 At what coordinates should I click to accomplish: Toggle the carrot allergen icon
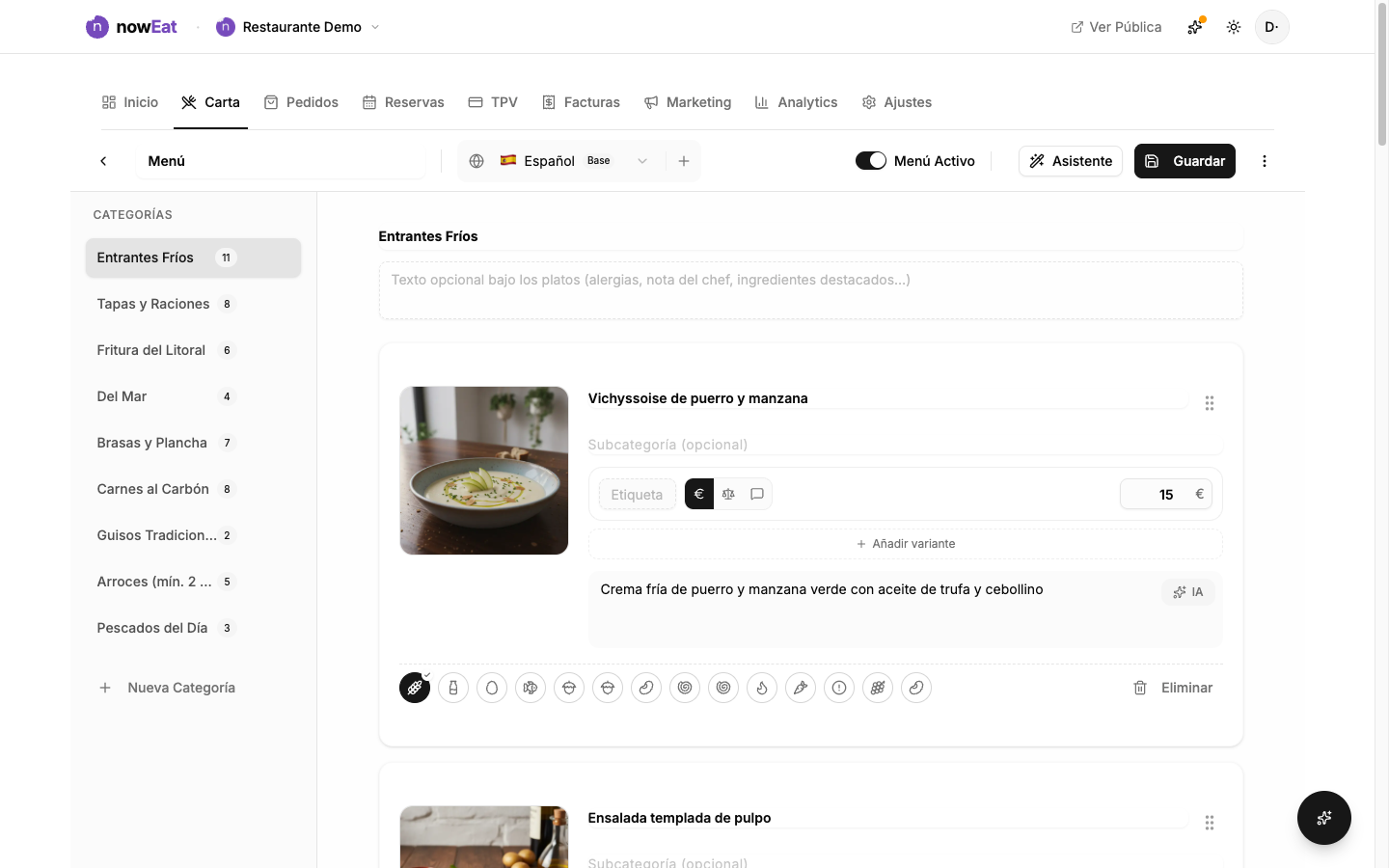pyautogui.click(x=801, y=688)
